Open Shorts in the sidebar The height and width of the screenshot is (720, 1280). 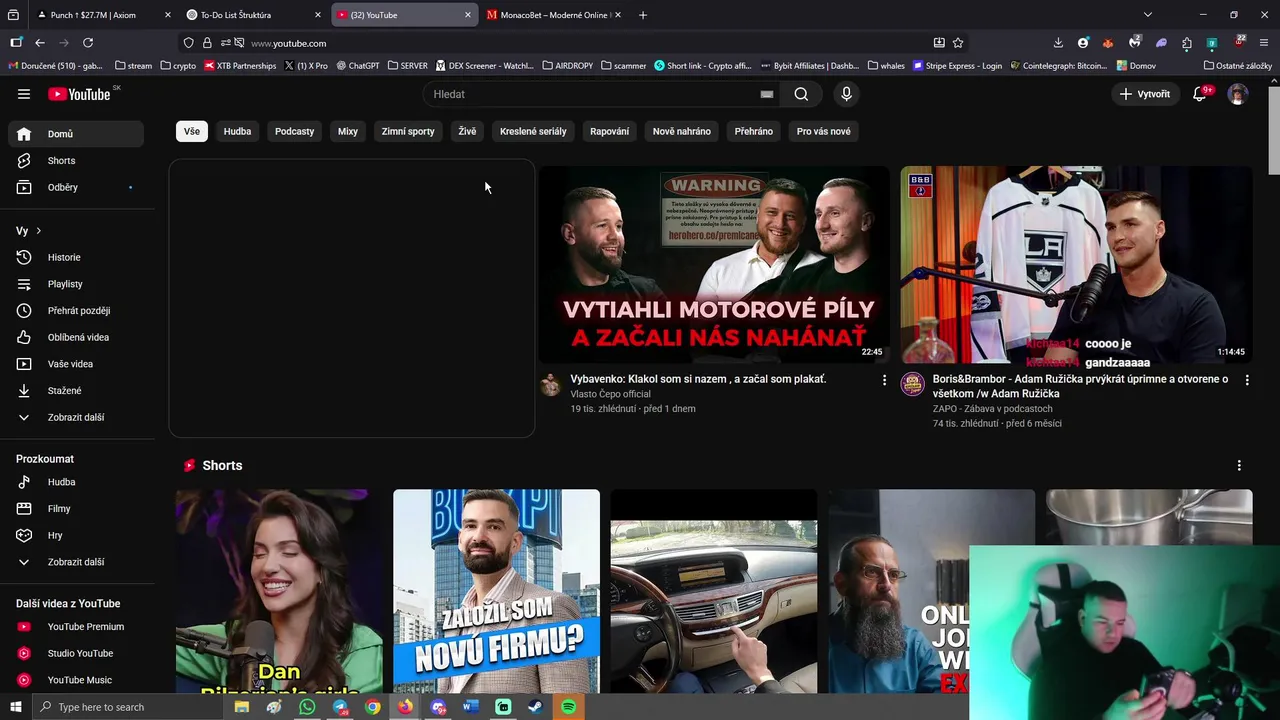pos(75,160)
